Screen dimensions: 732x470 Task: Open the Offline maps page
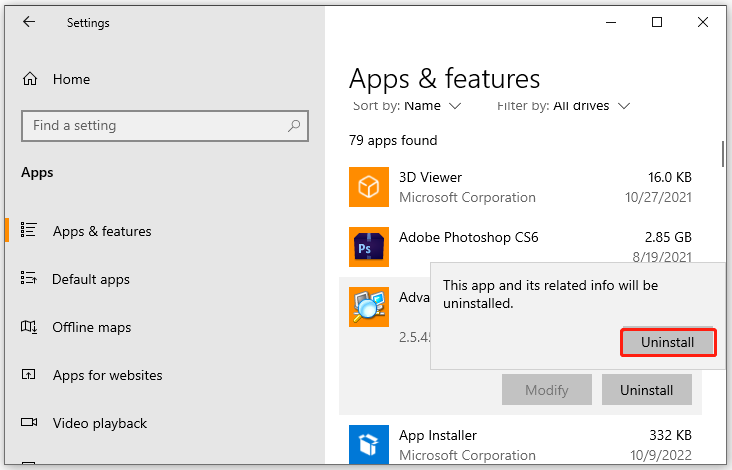(x=92, y=327)
